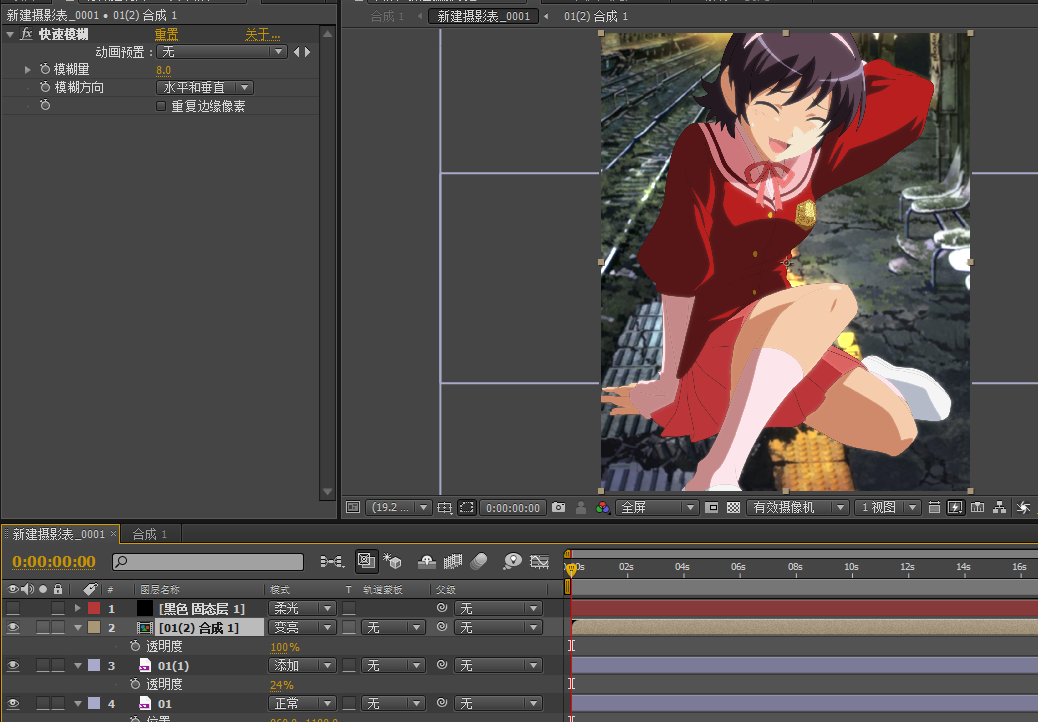Select the 01(2) 合成 1 viewer breadcrumb tab

click(596, 17)
